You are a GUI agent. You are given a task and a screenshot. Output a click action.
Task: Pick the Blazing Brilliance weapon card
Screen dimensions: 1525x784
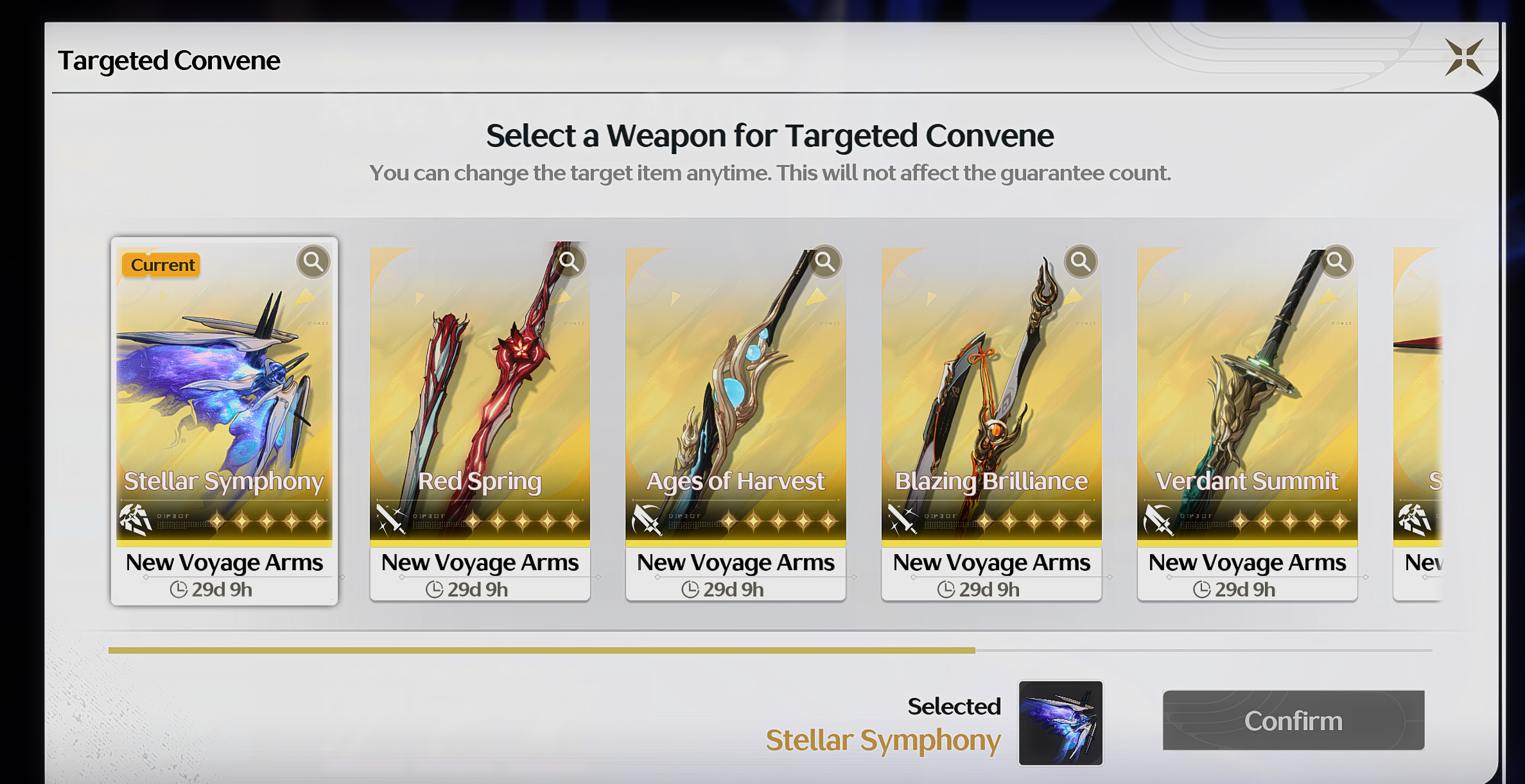tap(991, 424)
